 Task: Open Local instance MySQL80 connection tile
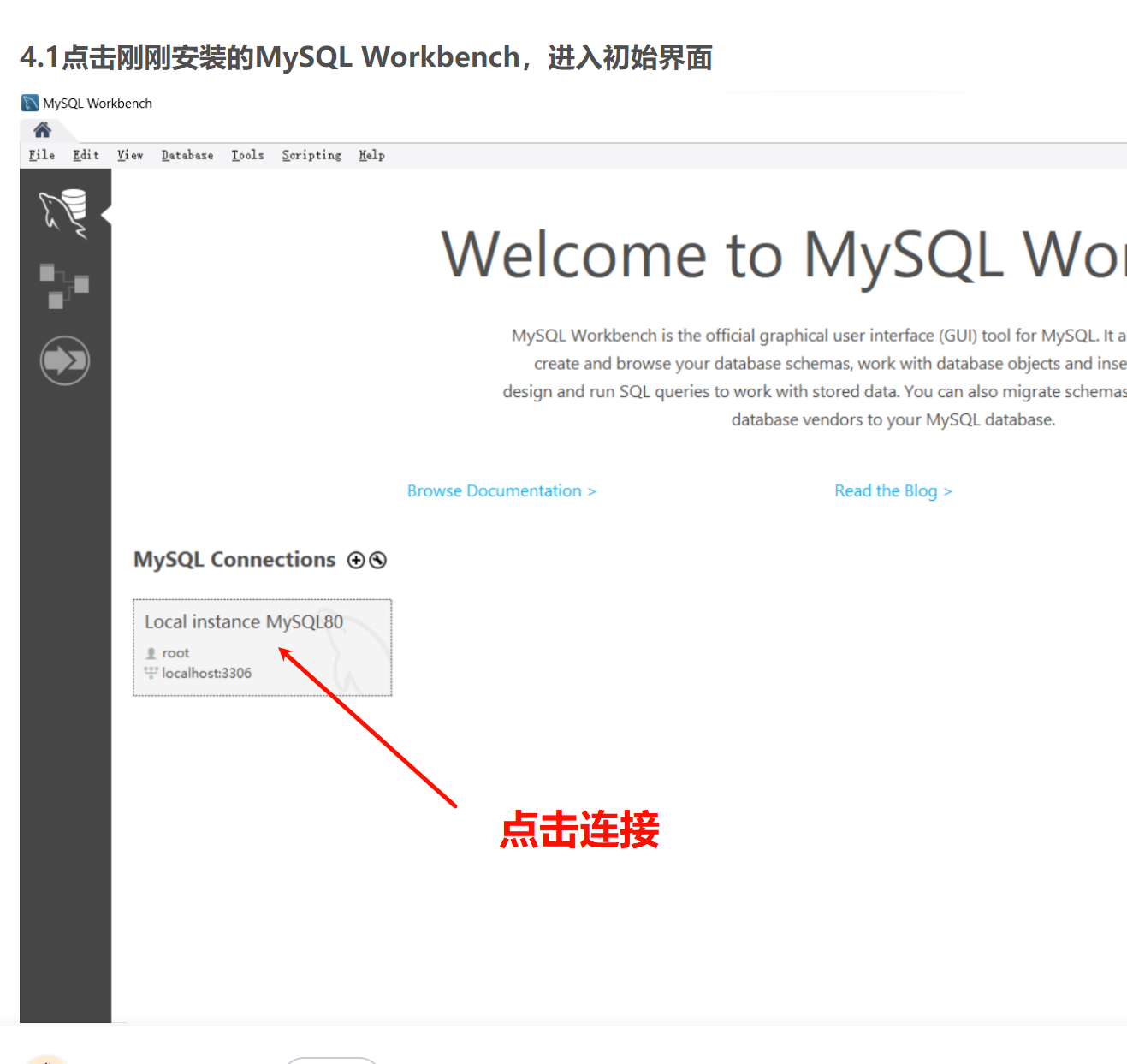coord(263,647)
